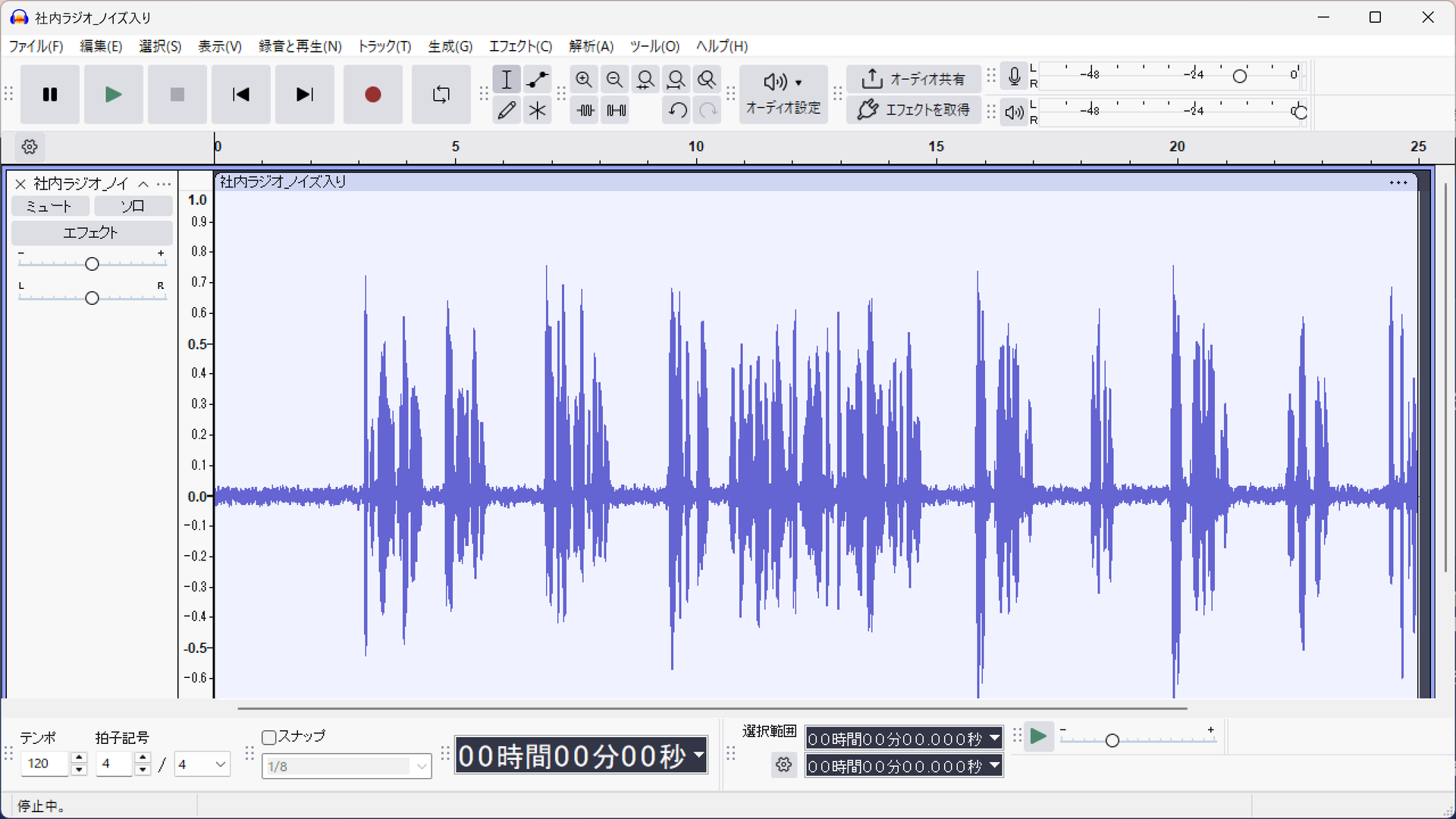1456x819 pixels.
Task: Click the Pause button
Action: click(50, 95)
